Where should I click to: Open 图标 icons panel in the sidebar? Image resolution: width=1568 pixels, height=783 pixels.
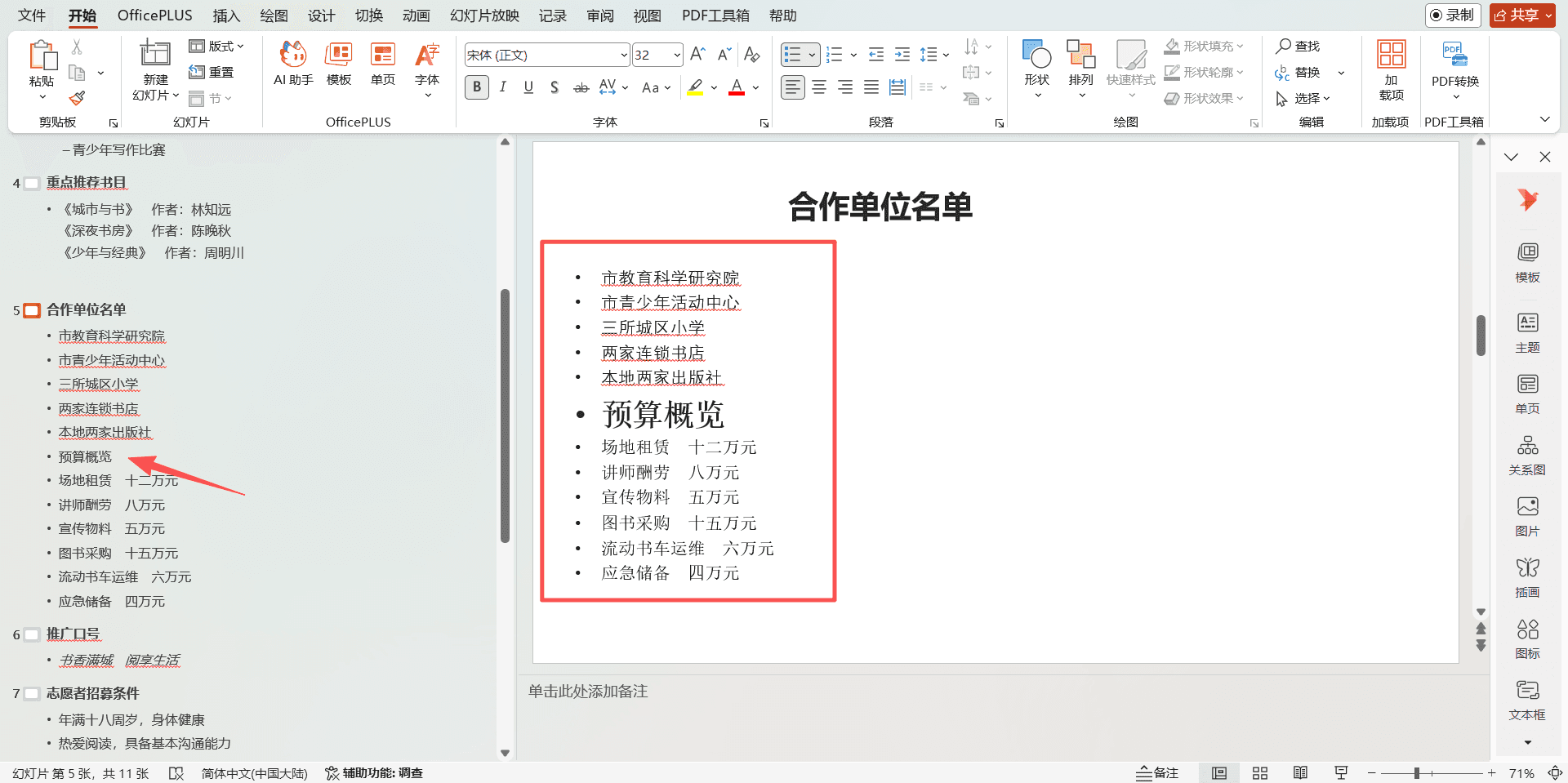pos(1527,639)
